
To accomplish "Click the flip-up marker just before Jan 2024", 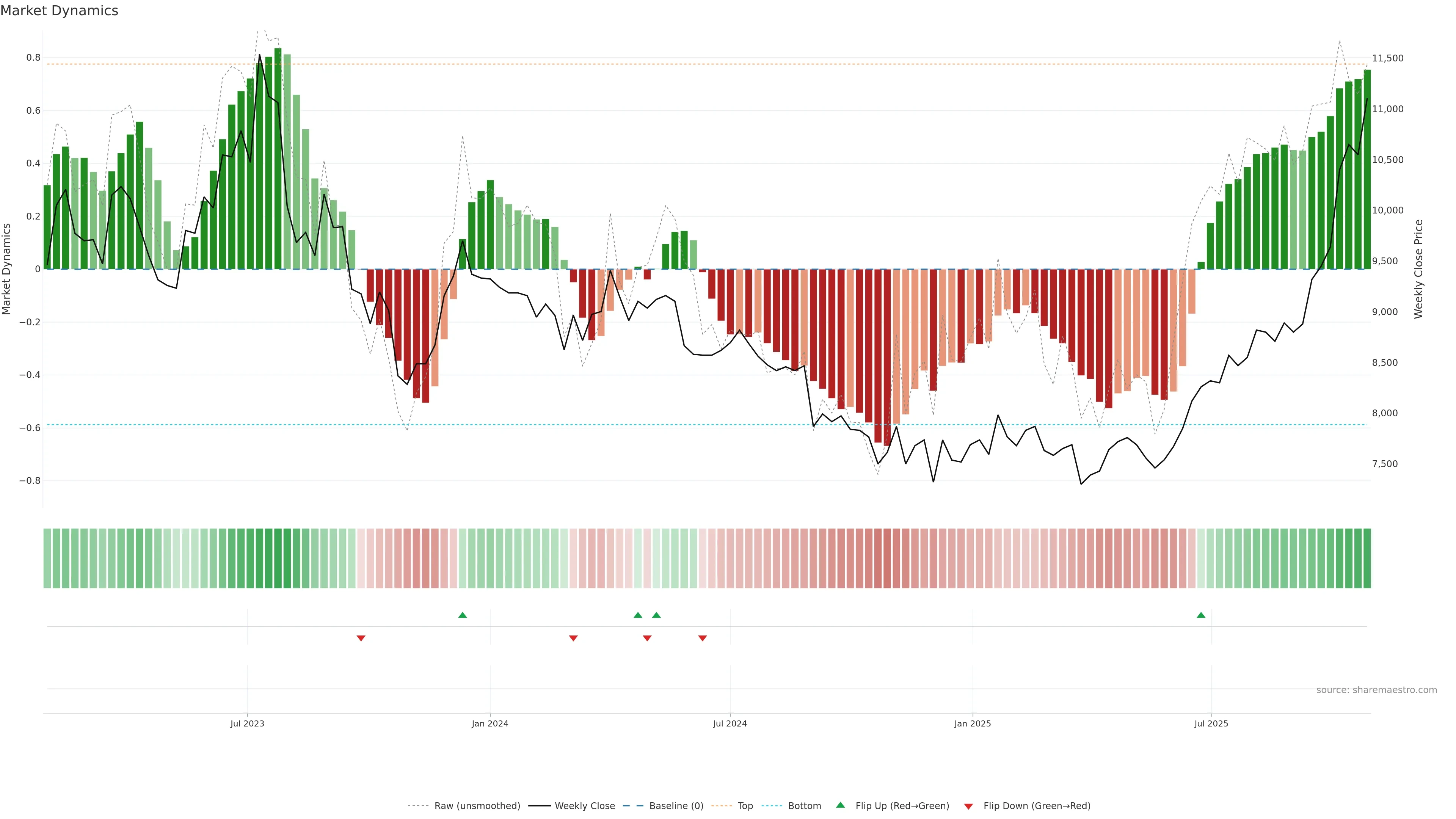I will tap(462, 615).
